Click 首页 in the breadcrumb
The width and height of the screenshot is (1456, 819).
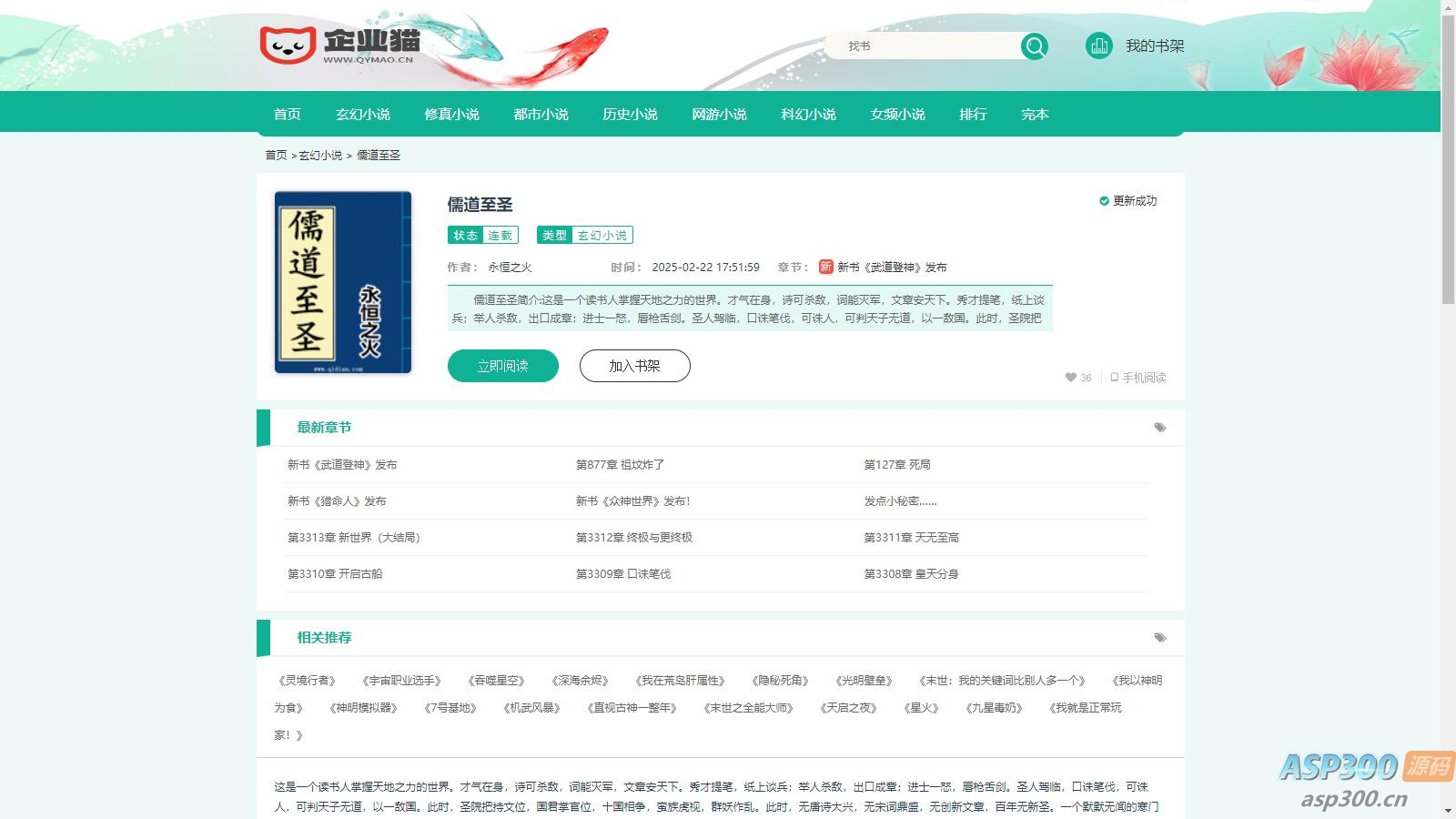point(276,156)
